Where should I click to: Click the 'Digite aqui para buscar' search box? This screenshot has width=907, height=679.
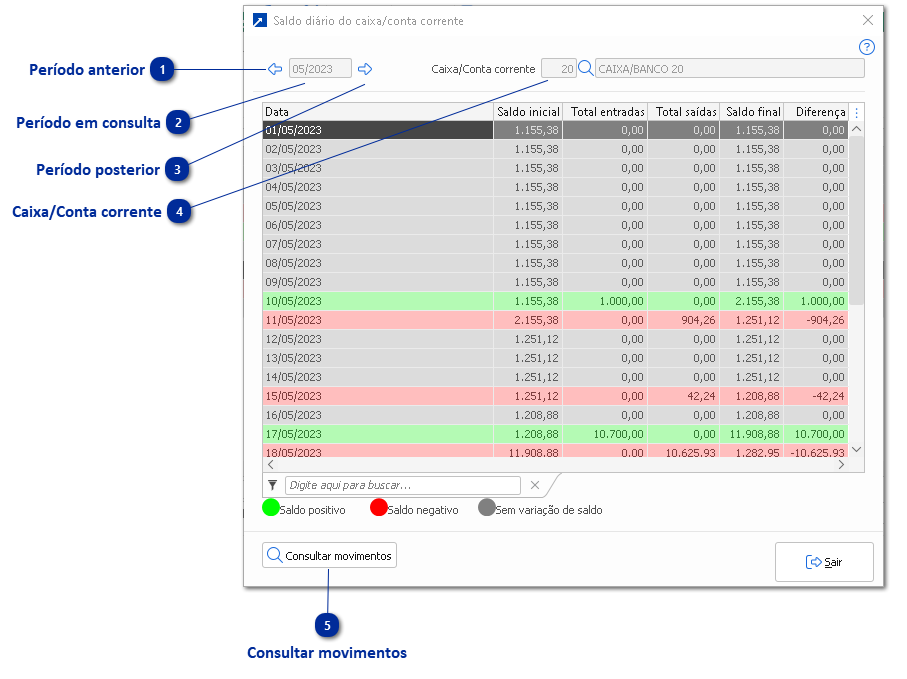[403, 485]
